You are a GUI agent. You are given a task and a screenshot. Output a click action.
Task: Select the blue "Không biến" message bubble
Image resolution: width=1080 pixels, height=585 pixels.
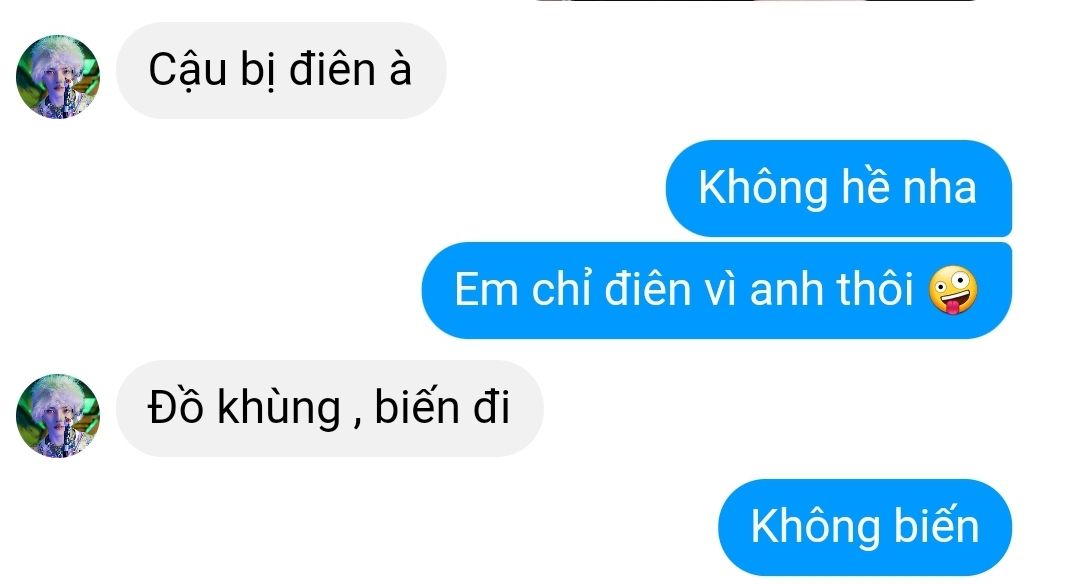pyautogui.click(x=864, y=527)
